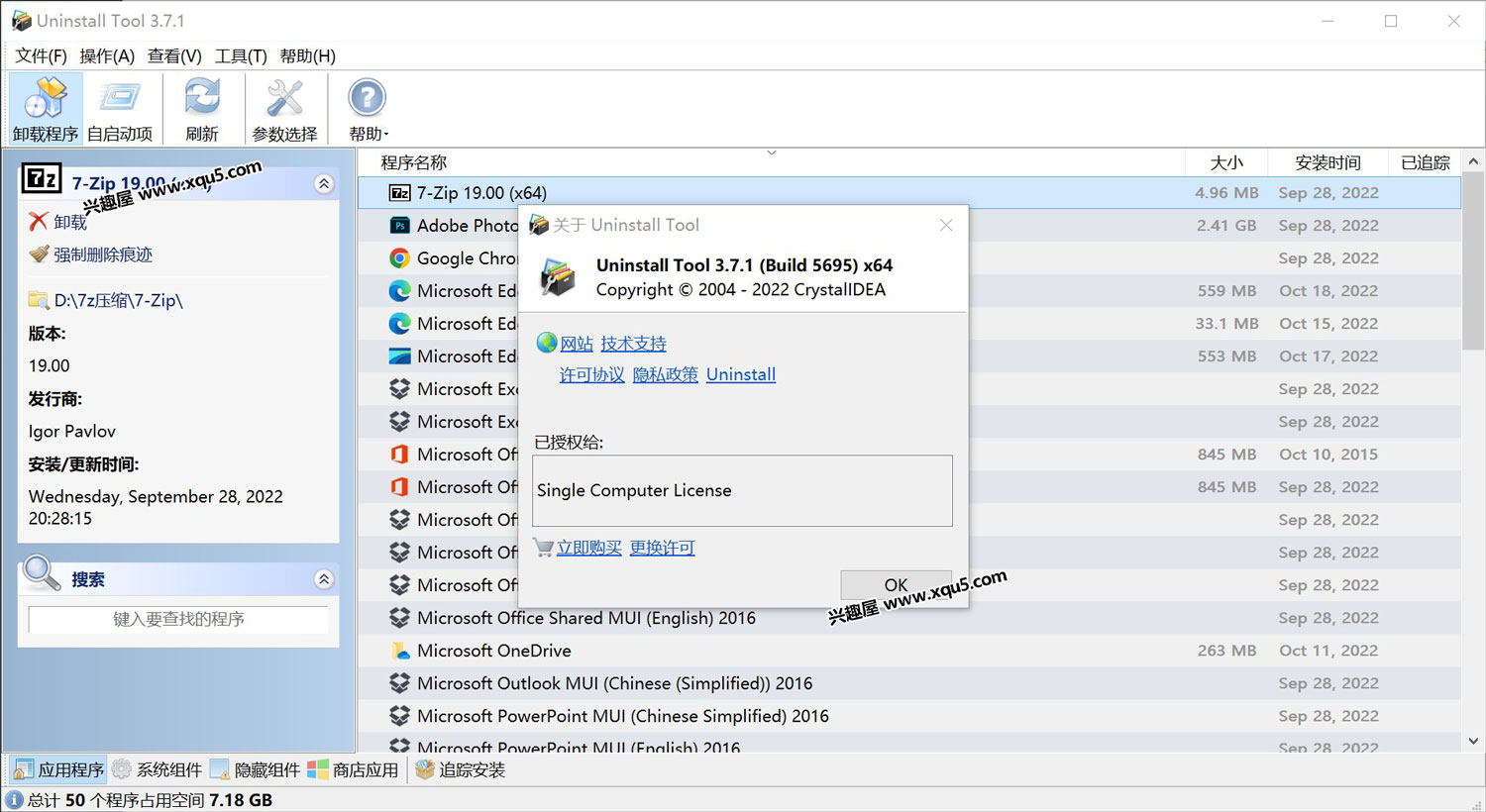This screenshot has width=1486, height=812.
Task: Switch to the 系统组件 tab
Action: point(158,769)
